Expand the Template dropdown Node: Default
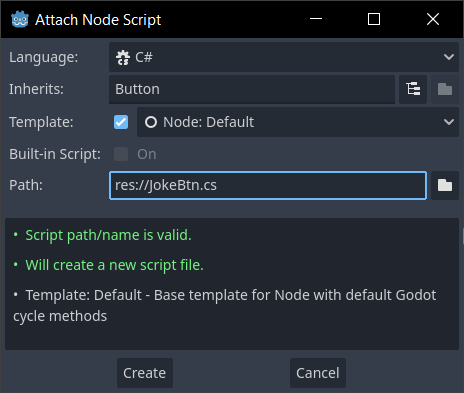 (298, 122)
